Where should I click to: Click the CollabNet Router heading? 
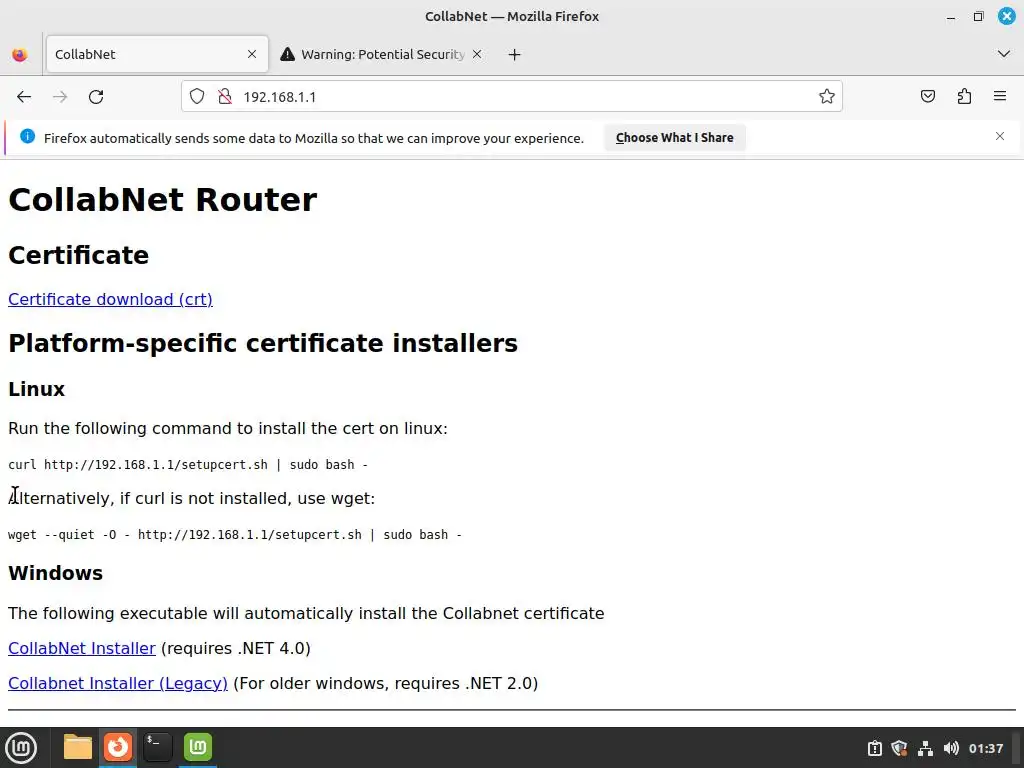click(163, 199)
